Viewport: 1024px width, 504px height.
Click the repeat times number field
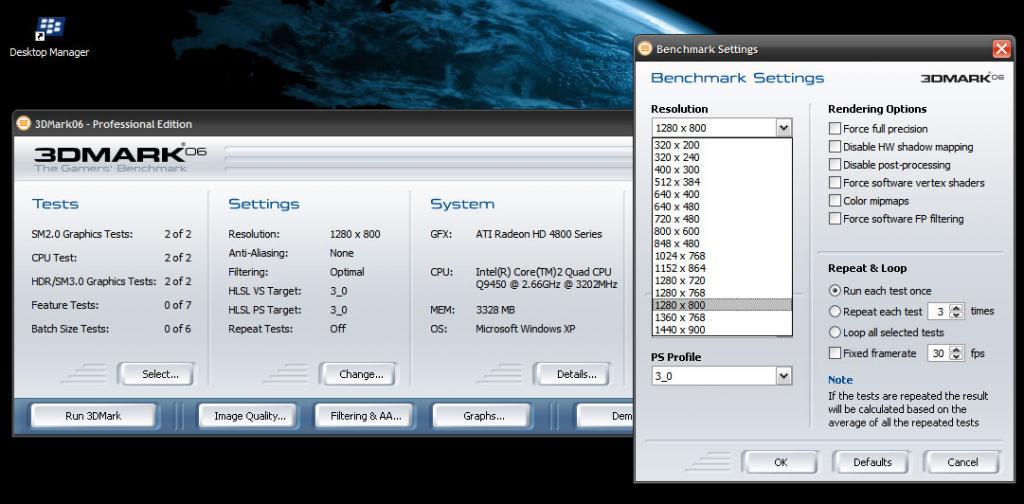pyautogui.click(x=939, y=311)
